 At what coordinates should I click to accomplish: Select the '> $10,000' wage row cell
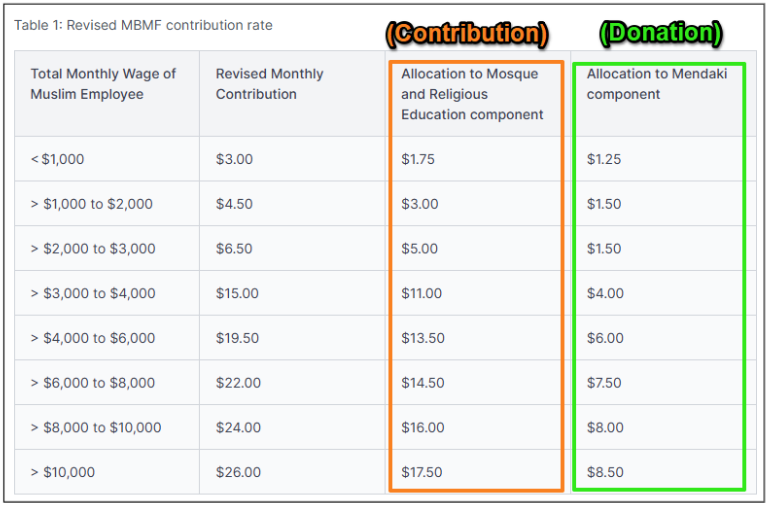(62, 472)
